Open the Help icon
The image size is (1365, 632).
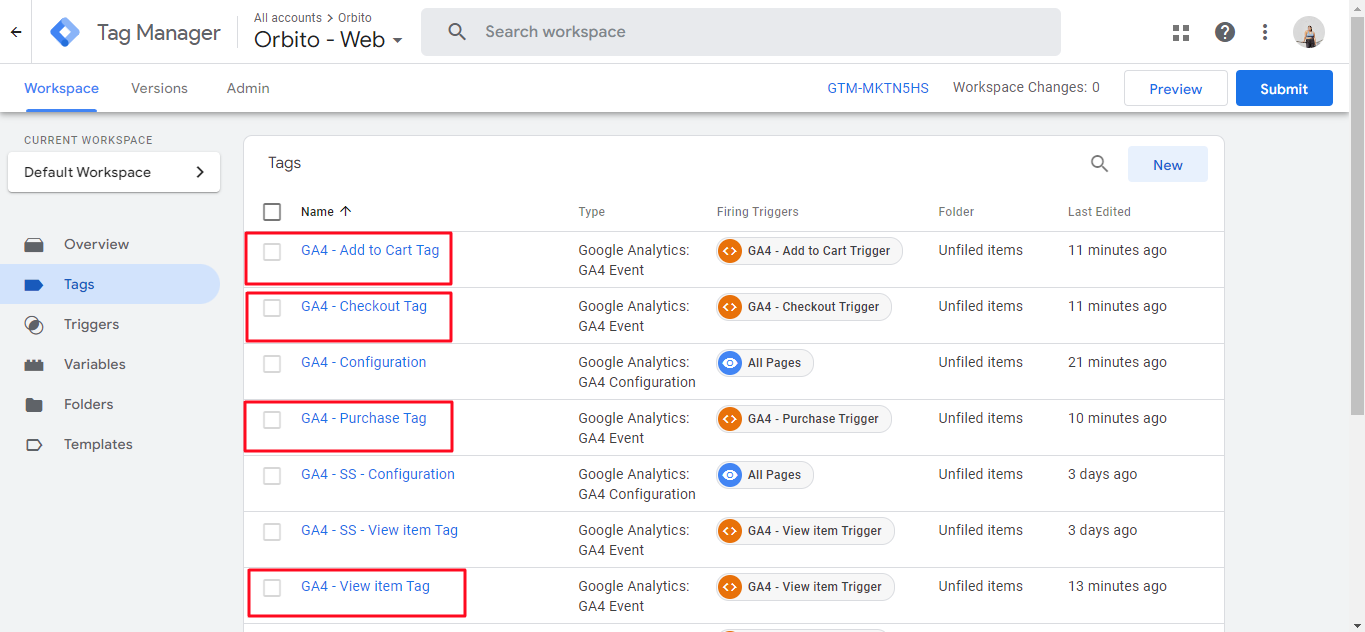1225,32
